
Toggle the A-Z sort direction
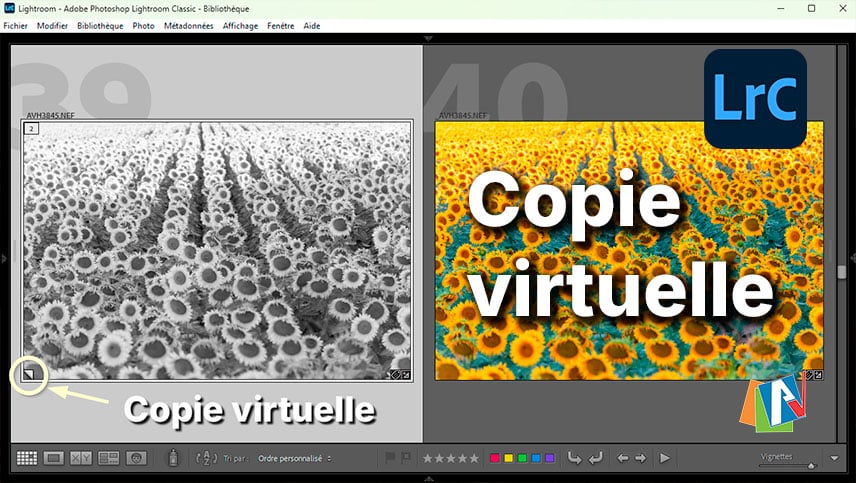206,458
